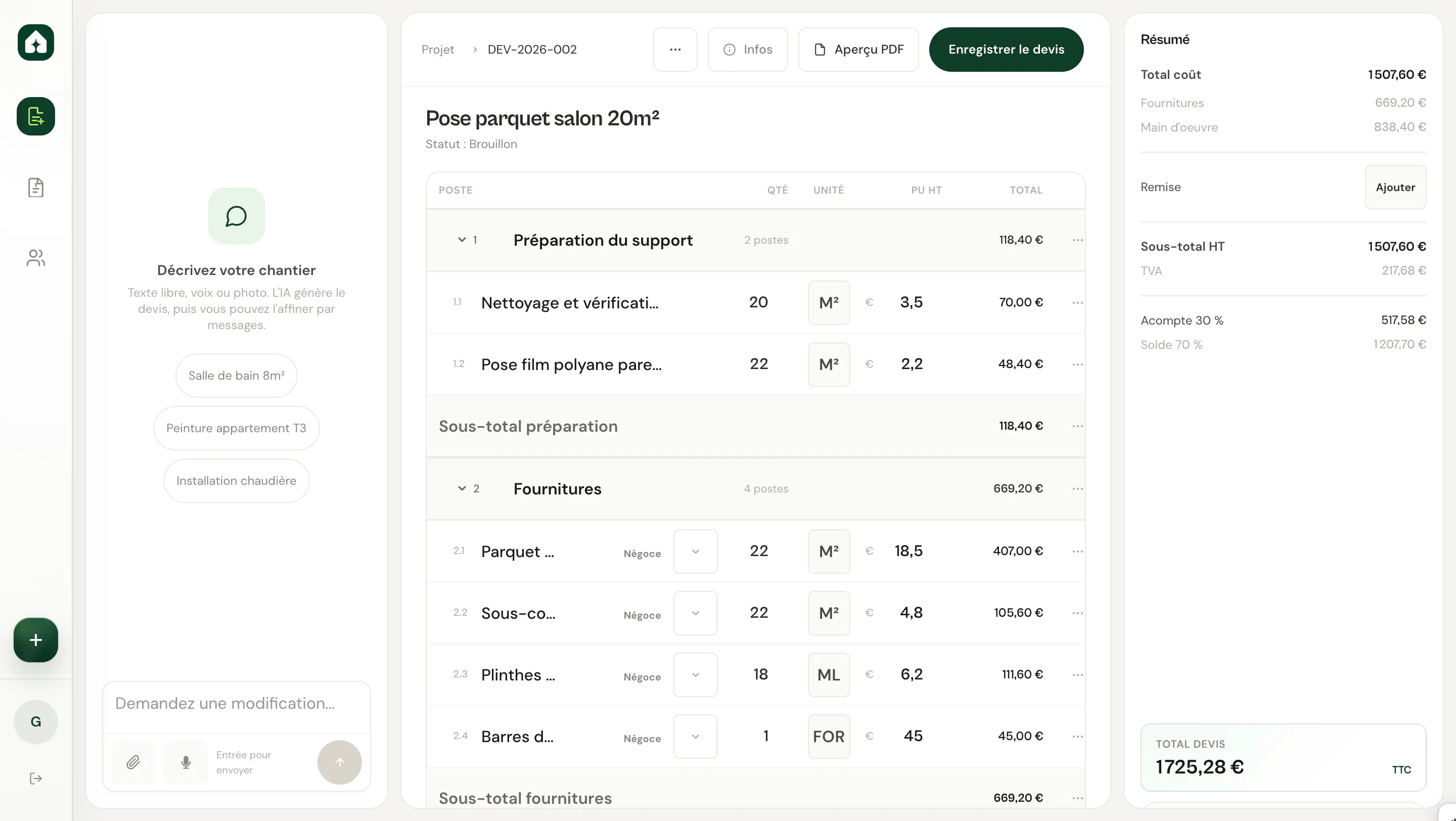Edit unit price 45 on Barres row
Screen dimensions: 1456x821
[913, 736]
